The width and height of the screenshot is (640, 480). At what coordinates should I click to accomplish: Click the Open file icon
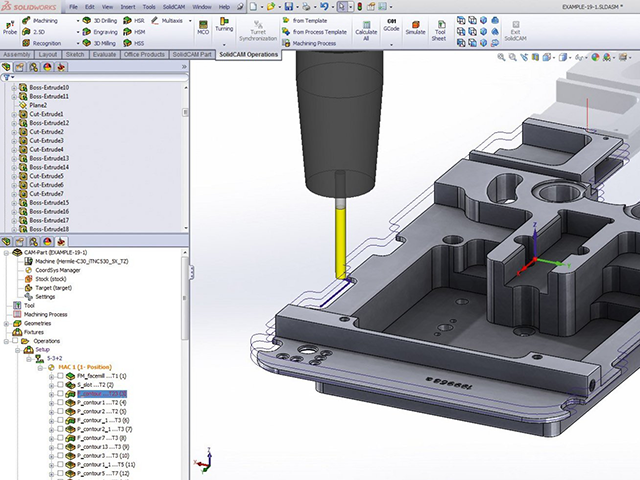click(271, 7)
